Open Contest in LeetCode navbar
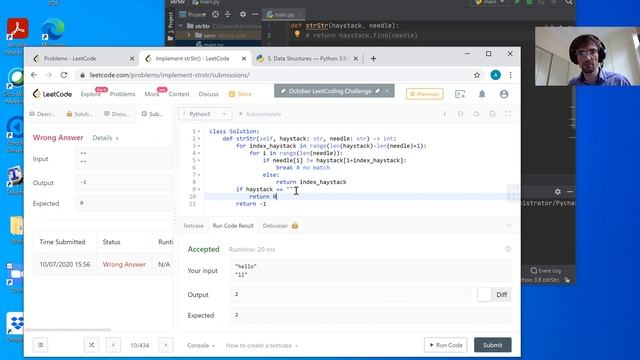The height and width of the screenshot is (360, 640). [x=179, y=94]
